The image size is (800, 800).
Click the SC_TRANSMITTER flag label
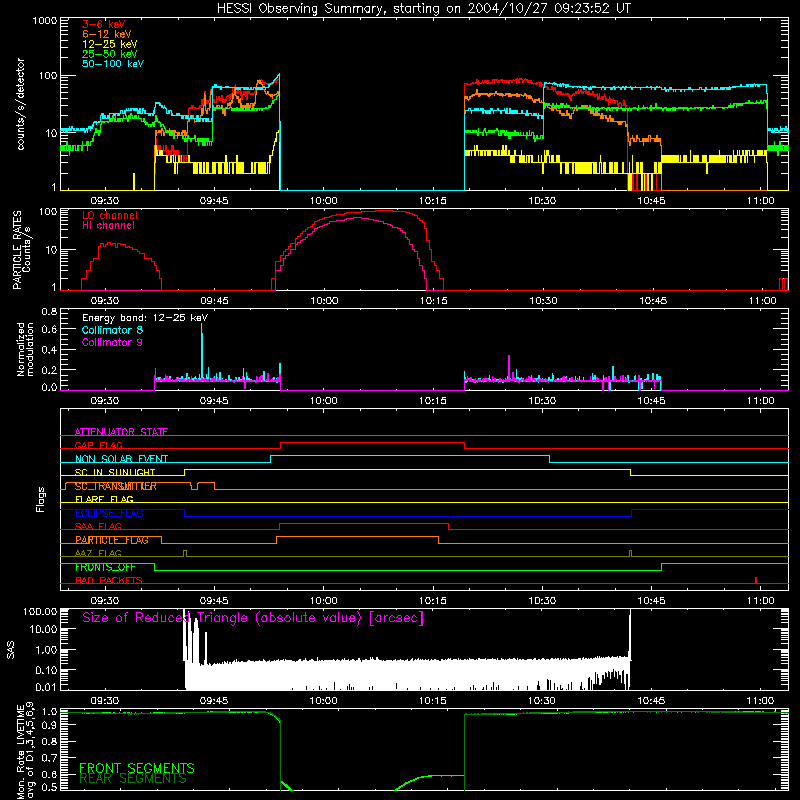tap(116, 486)
